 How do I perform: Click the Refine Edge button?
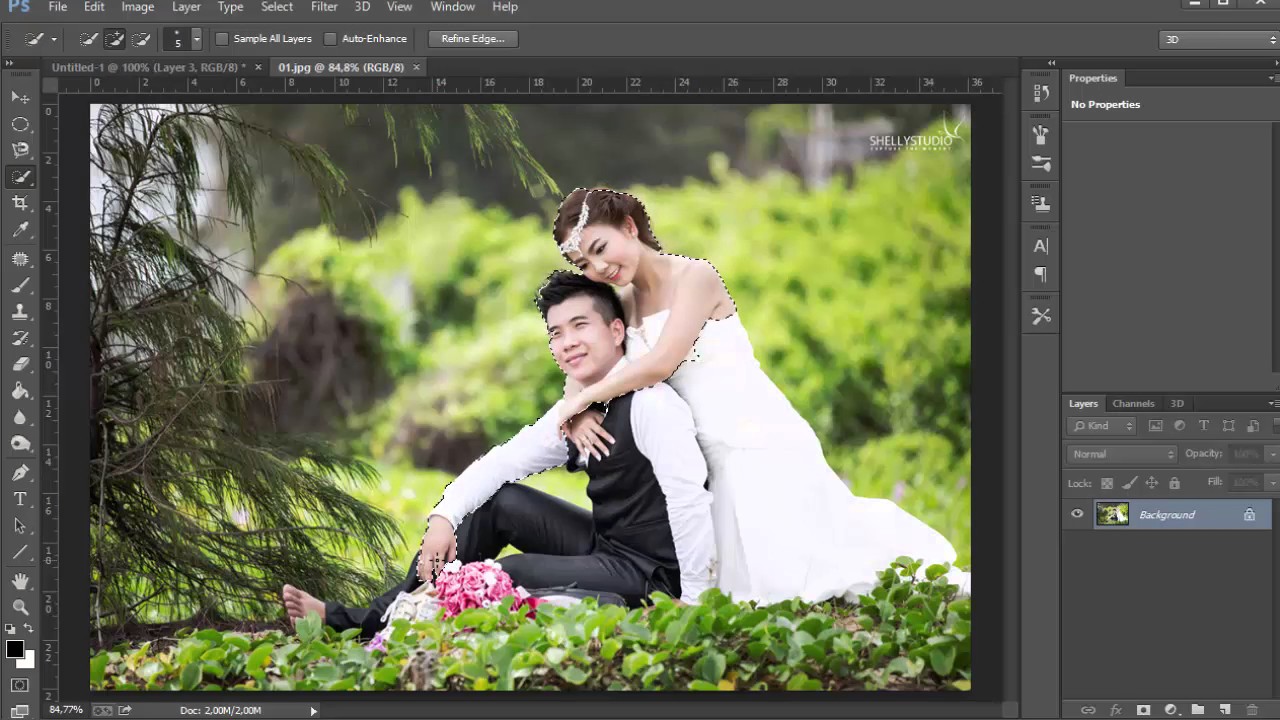[x=473, y=39]
